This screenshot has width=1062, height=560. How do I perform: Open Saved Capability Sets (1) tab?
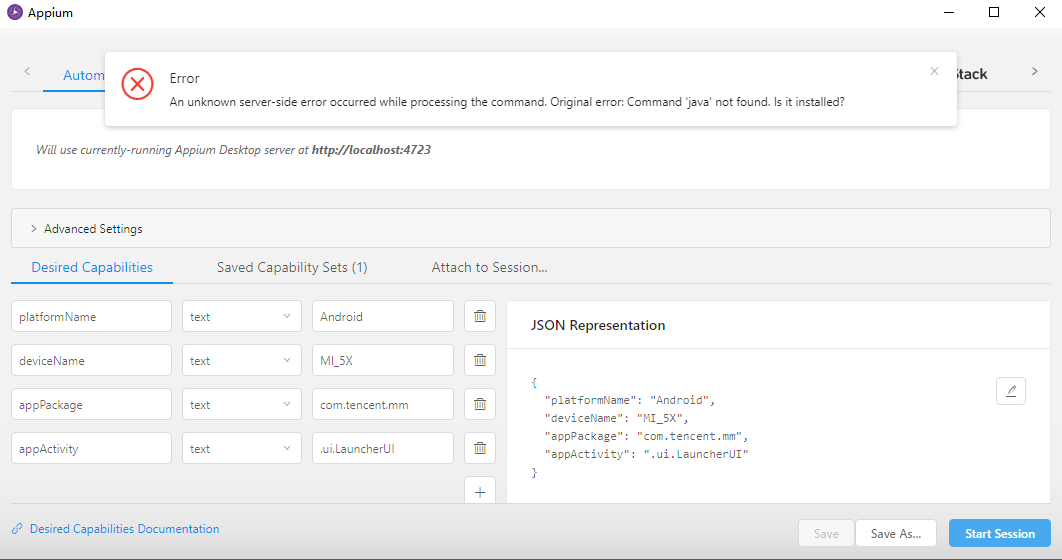pos(292,267)
